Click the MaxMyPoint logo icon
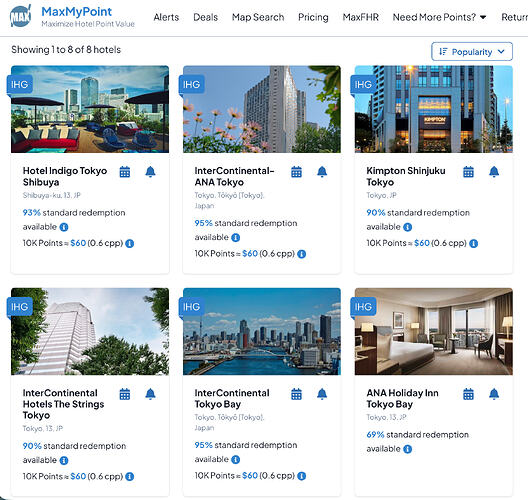The image size is (528, 500). pos(21,15)
